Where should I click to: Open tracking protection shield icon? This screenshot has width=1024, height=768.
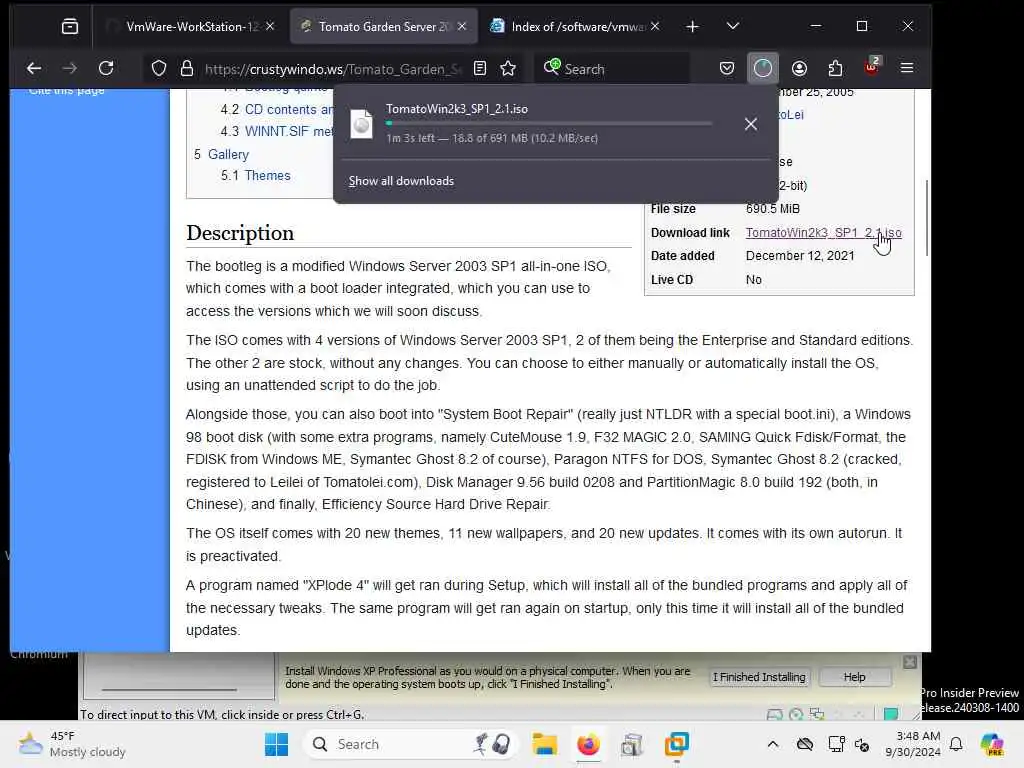click(159, 69)
